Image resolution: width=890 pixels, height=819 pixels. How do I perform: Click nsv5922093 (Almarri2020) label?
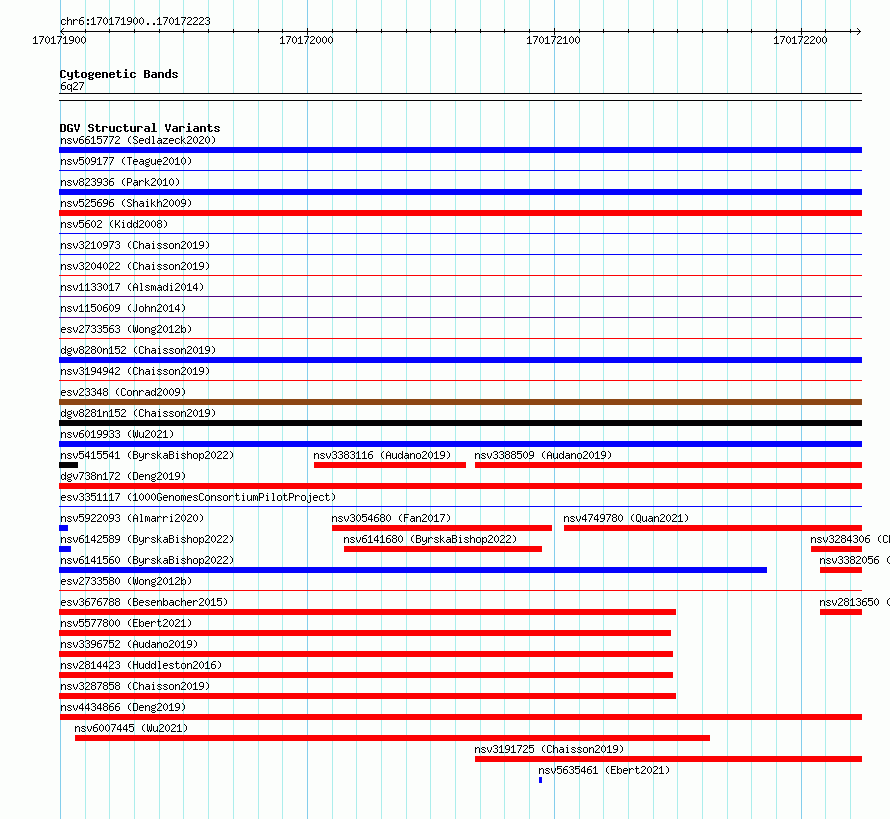pos(132,518)
